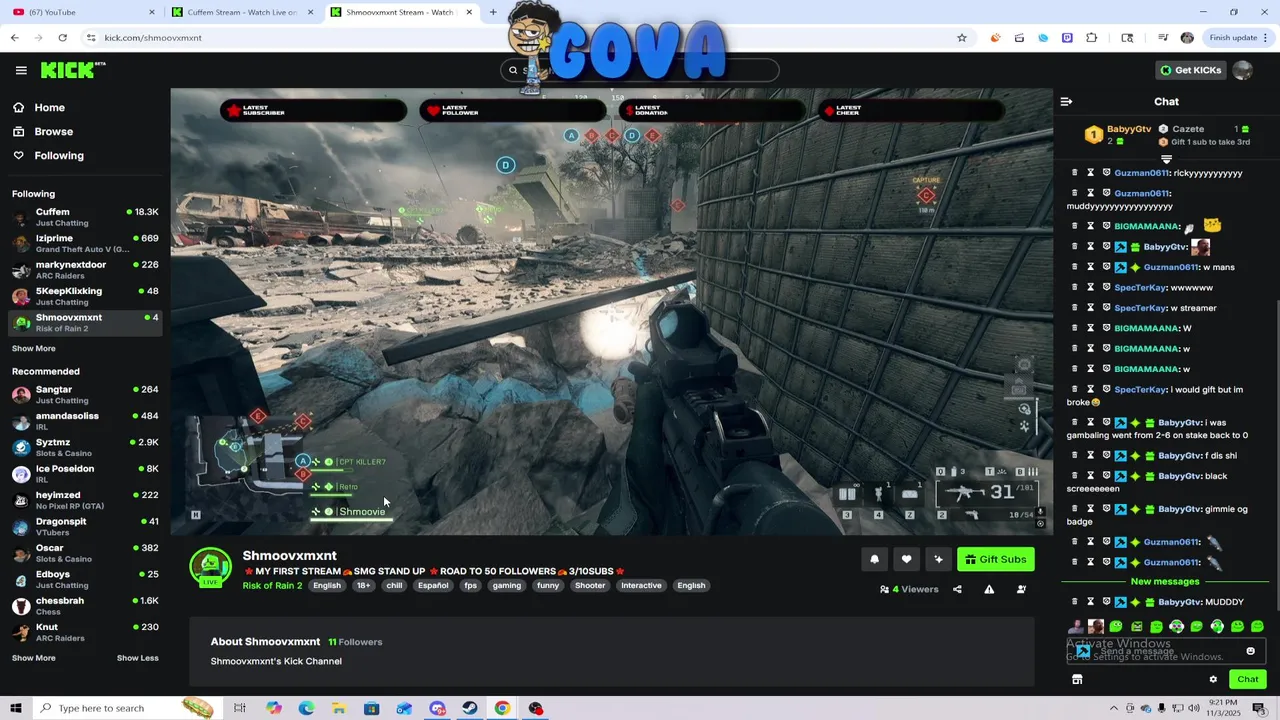Image resolution: width=1280 pixels, height=720 pixels.
Task: Reload the page in Chrome
Action: point(62,38)
